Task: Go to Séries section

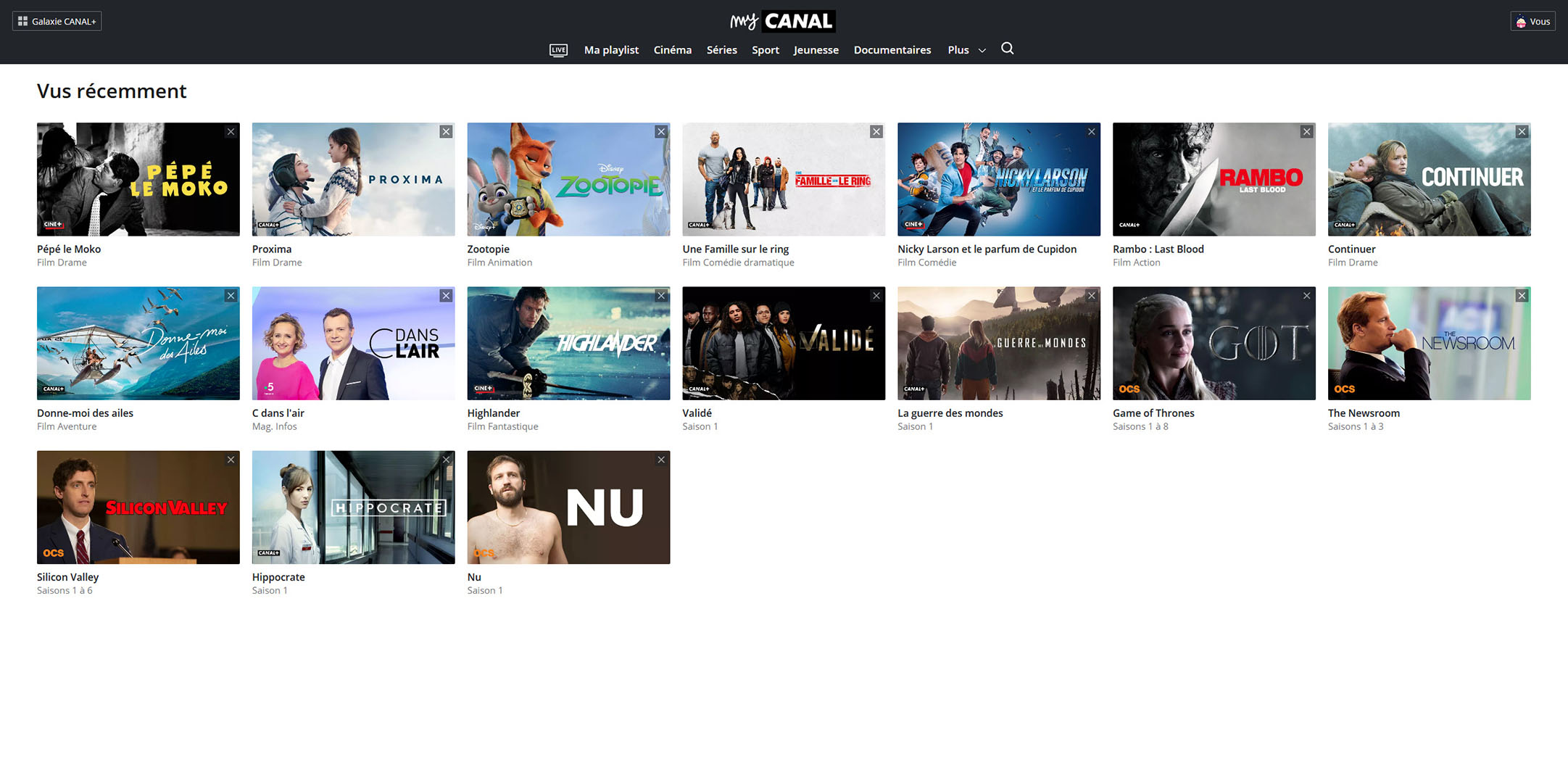Action: (721, 50)
